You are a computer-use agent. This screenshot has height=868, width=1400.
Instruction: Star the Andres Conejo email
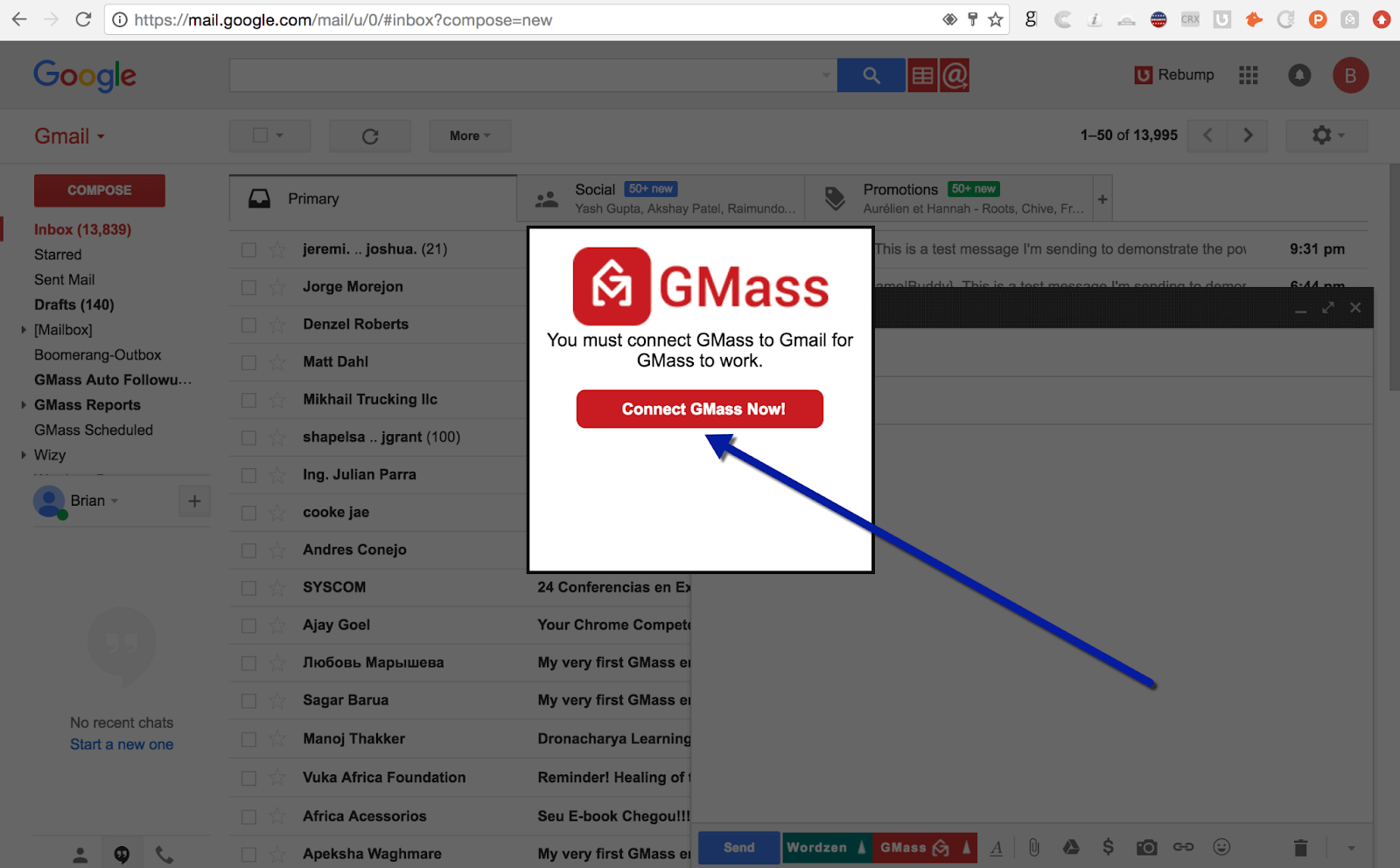(277, 550)
